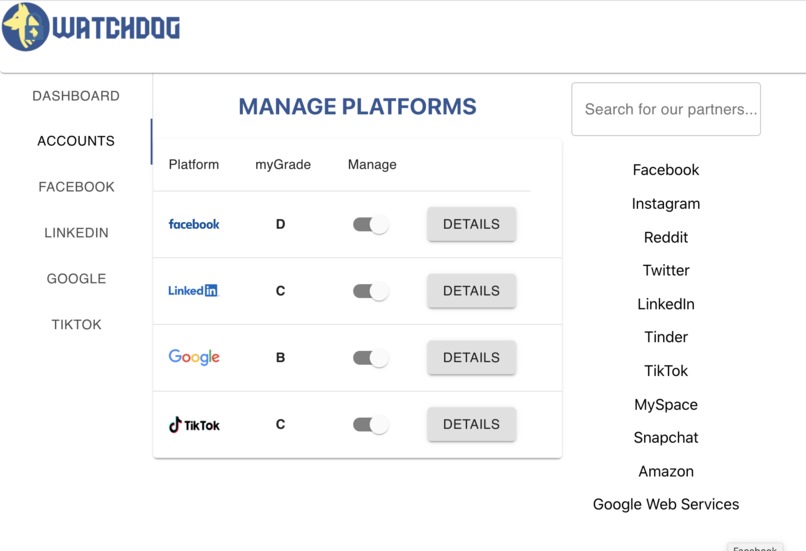Select the TikTok sidebar tab
Image resolution: width=806 pixels, height=551 pixels.
pos(76,324)
